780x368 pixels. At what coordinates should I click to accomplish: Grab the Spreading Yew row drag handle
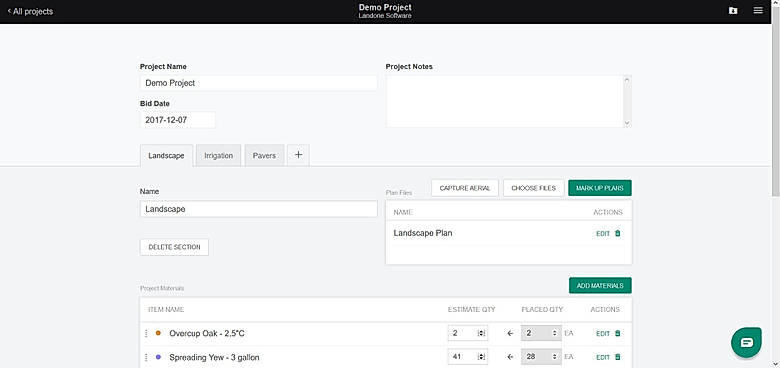pos(146,357)
